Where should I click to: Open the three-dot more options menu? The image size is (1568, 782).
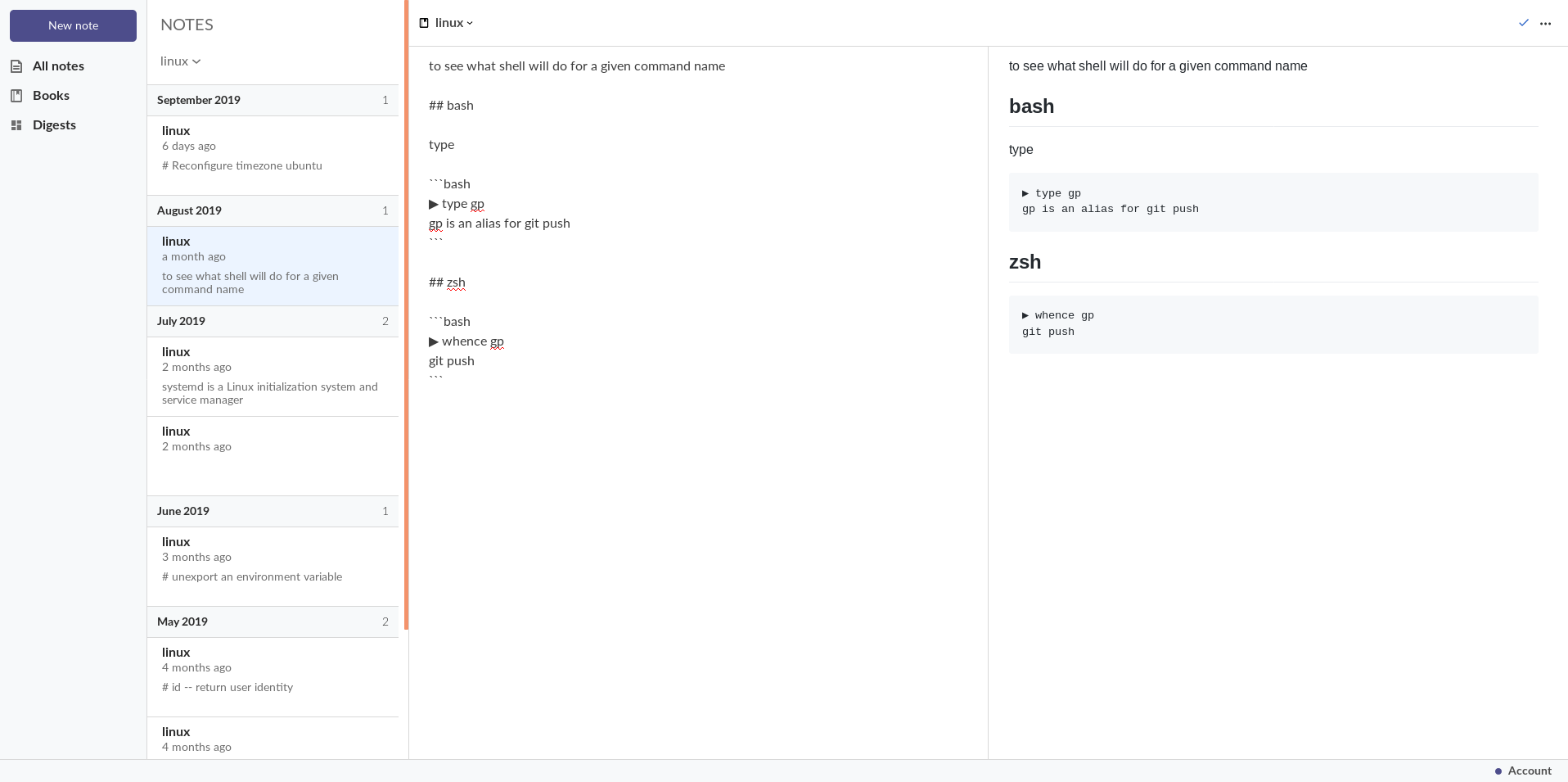1545,23
